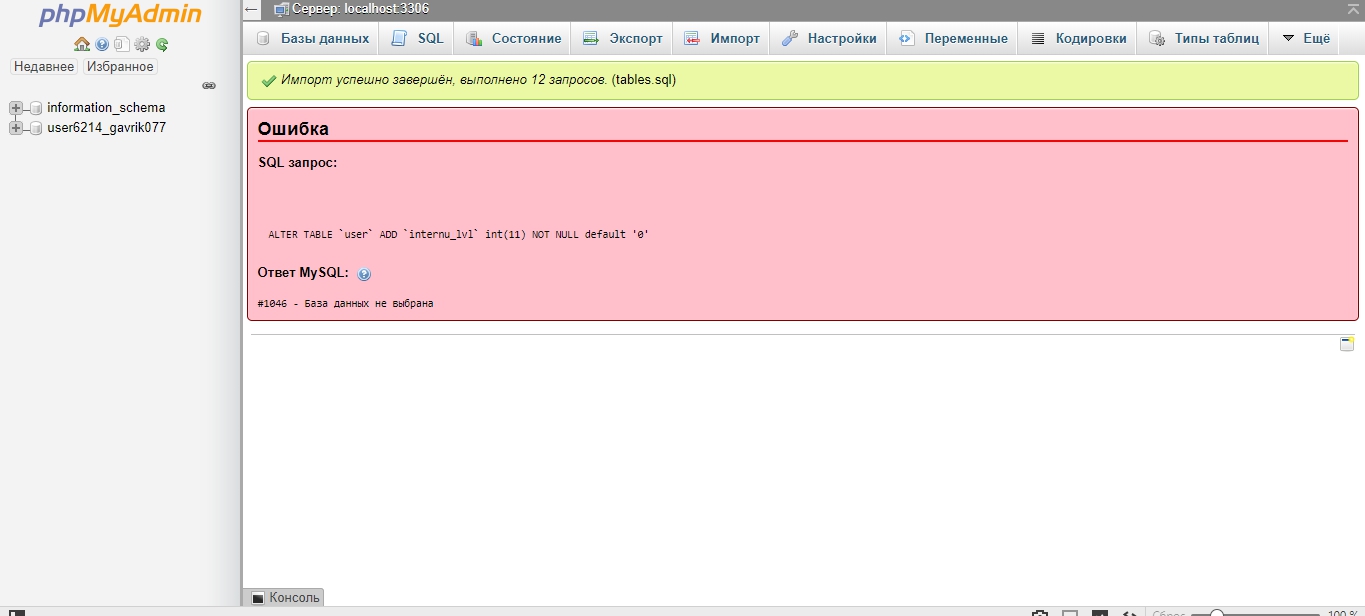This screenshot has width=1365, height=616.
Task: Collapse the top menu with the up arrows icon
Action: point(1352,9)
